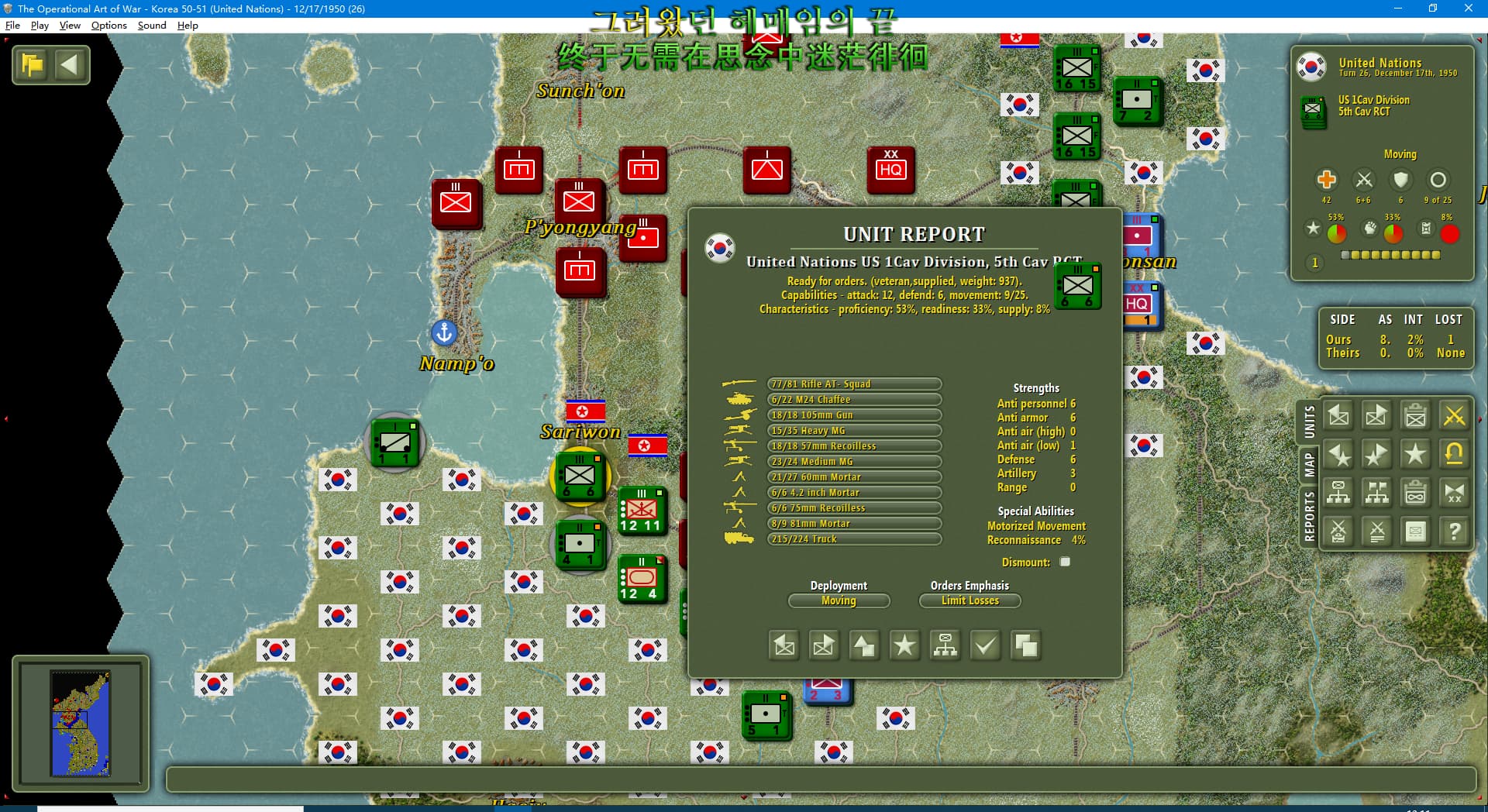Click the unit card panel icon

click(x=1416, y=532)
